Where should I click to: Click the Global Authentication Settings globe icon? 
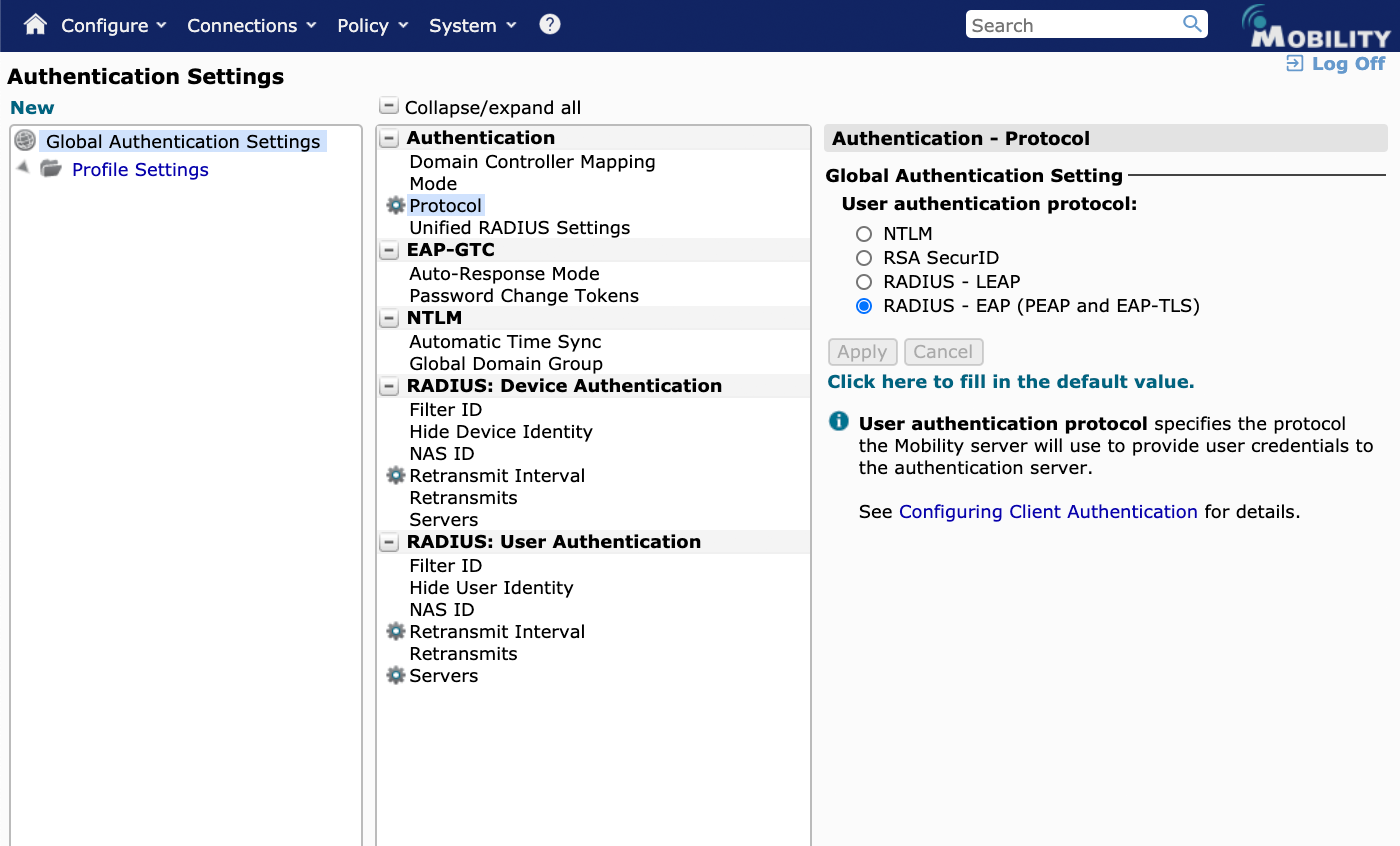pos(25,141)
